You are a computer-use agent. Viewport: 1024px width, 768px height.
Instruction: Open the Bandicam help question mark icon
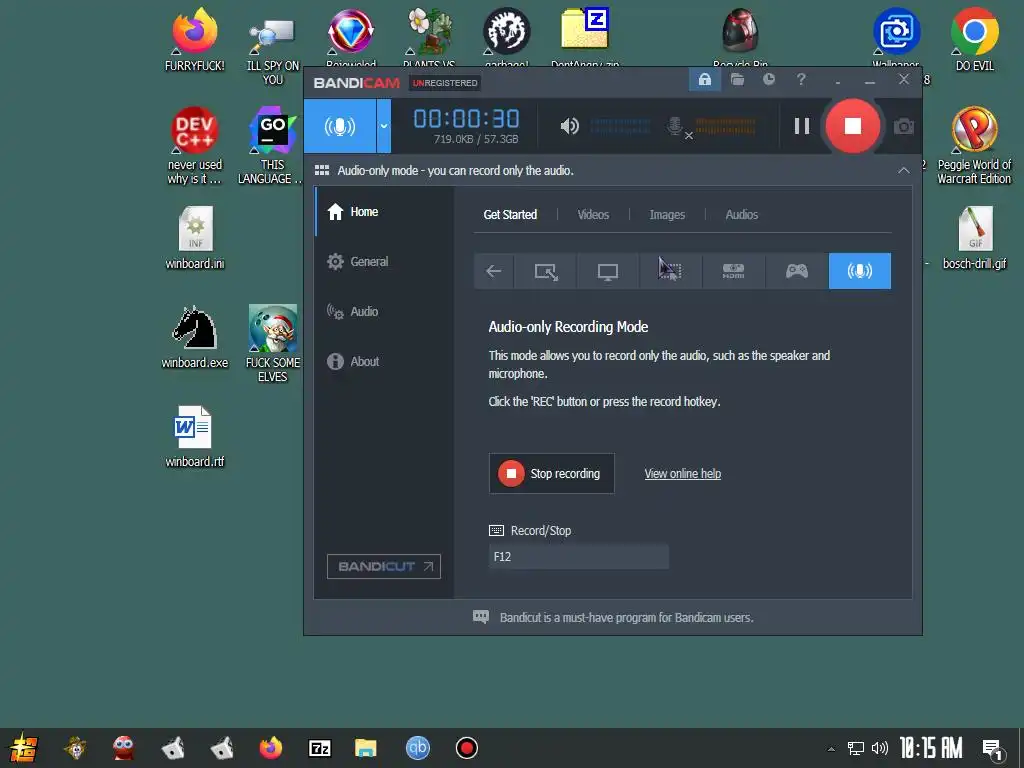(x=801, y=80)
